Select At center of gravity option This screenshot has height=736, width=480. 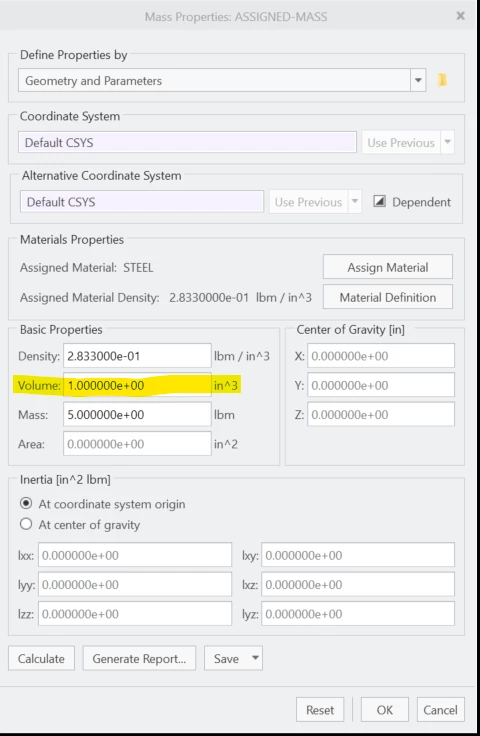tap(26, 524)
